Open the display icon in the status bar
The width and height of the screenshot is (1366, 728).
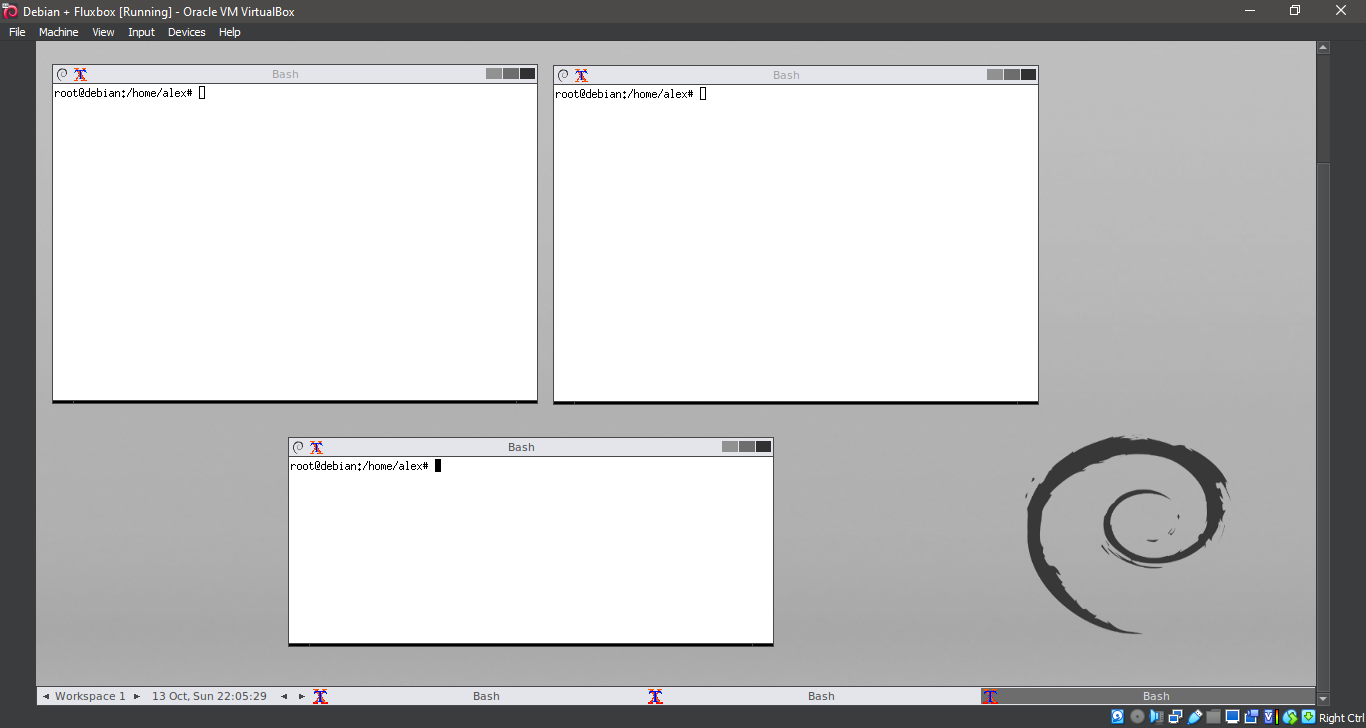[1232, 717]
